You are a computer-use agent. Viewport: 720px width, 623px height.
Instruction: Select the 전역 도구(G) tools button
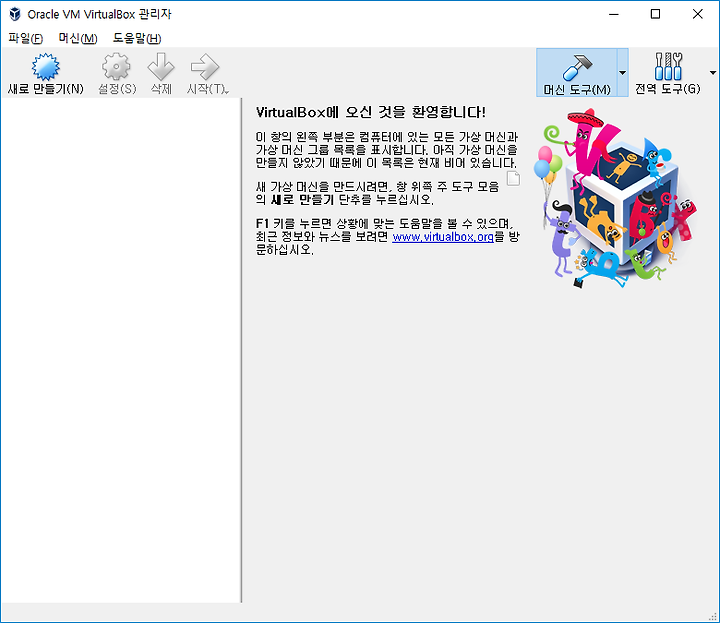[x=668, y=73]
